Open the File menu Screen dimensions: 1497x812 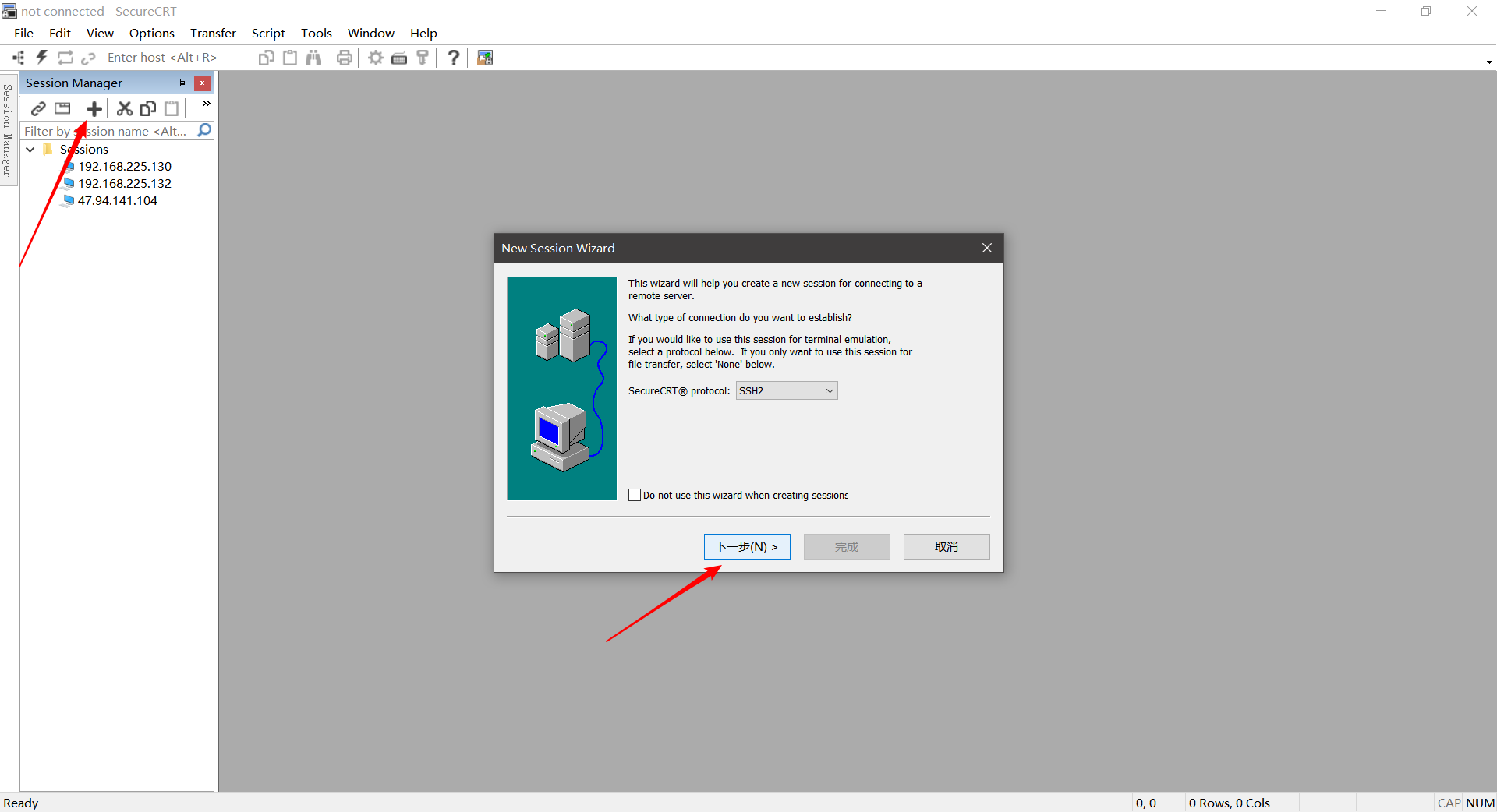coord(23,33)
